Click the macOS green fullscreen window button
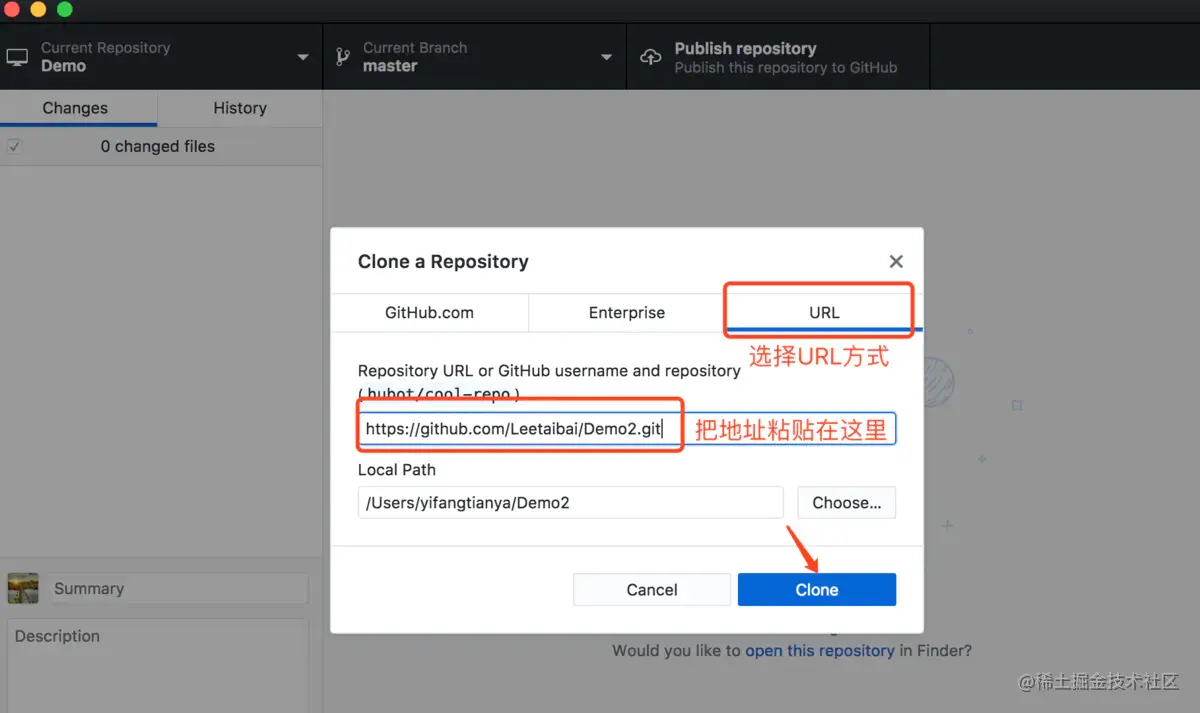Viewport: 1200px width, 713px height. (64, 10)
